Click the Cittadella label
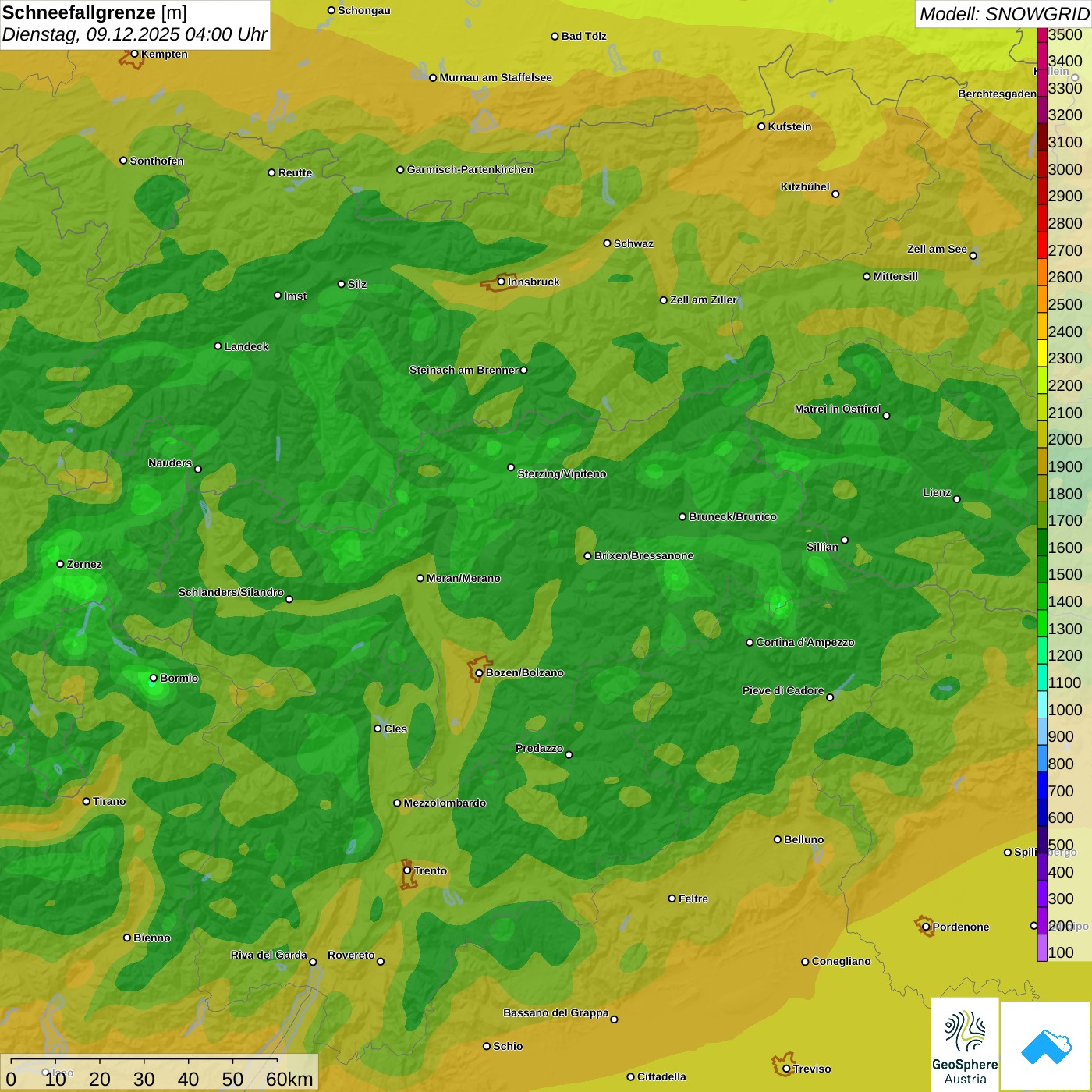 tap(661, 1076)
